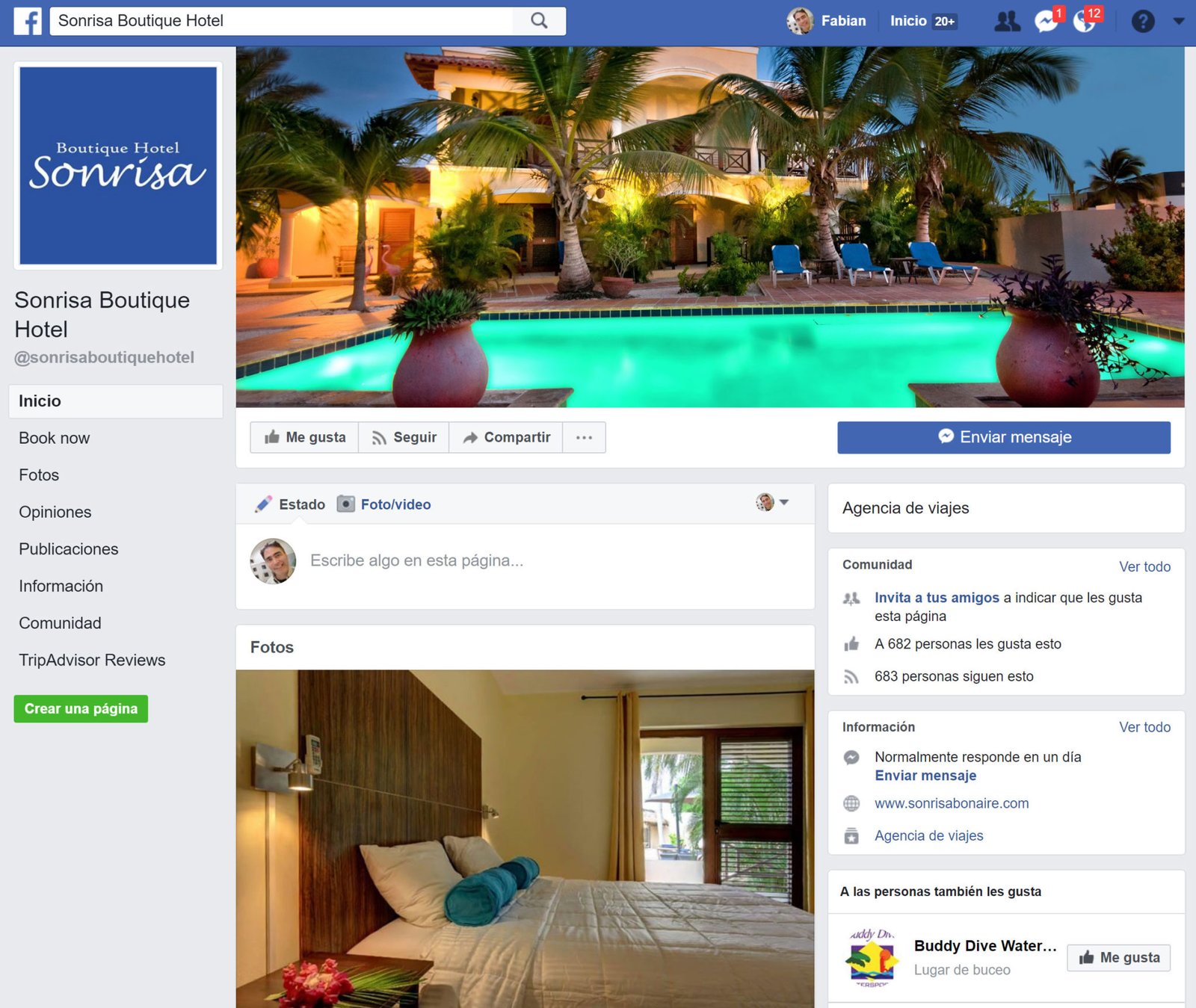The height and width of the screenshot is (1008, 1196).
Task: Open the notifications globe icon
Action: 1085,21
